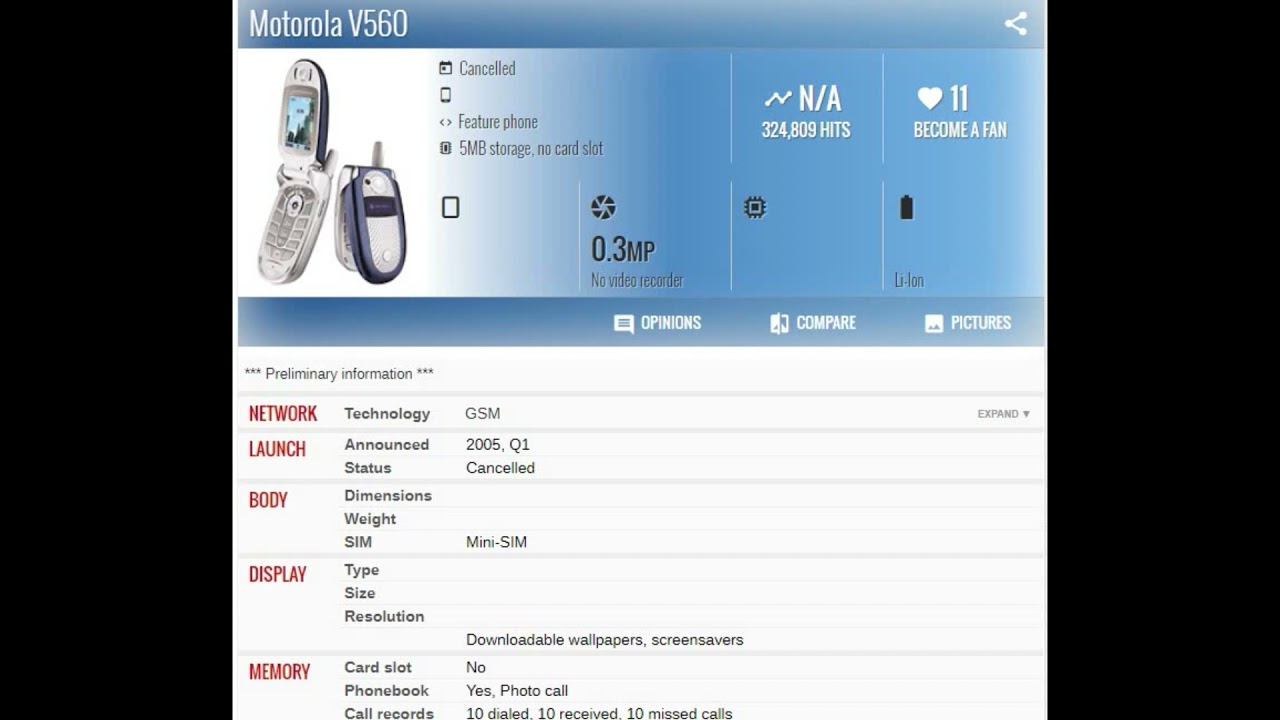Viewport: 1280px width, 720px height.
Task: Click the phone body icon under Cancelled
Action: 445,95
